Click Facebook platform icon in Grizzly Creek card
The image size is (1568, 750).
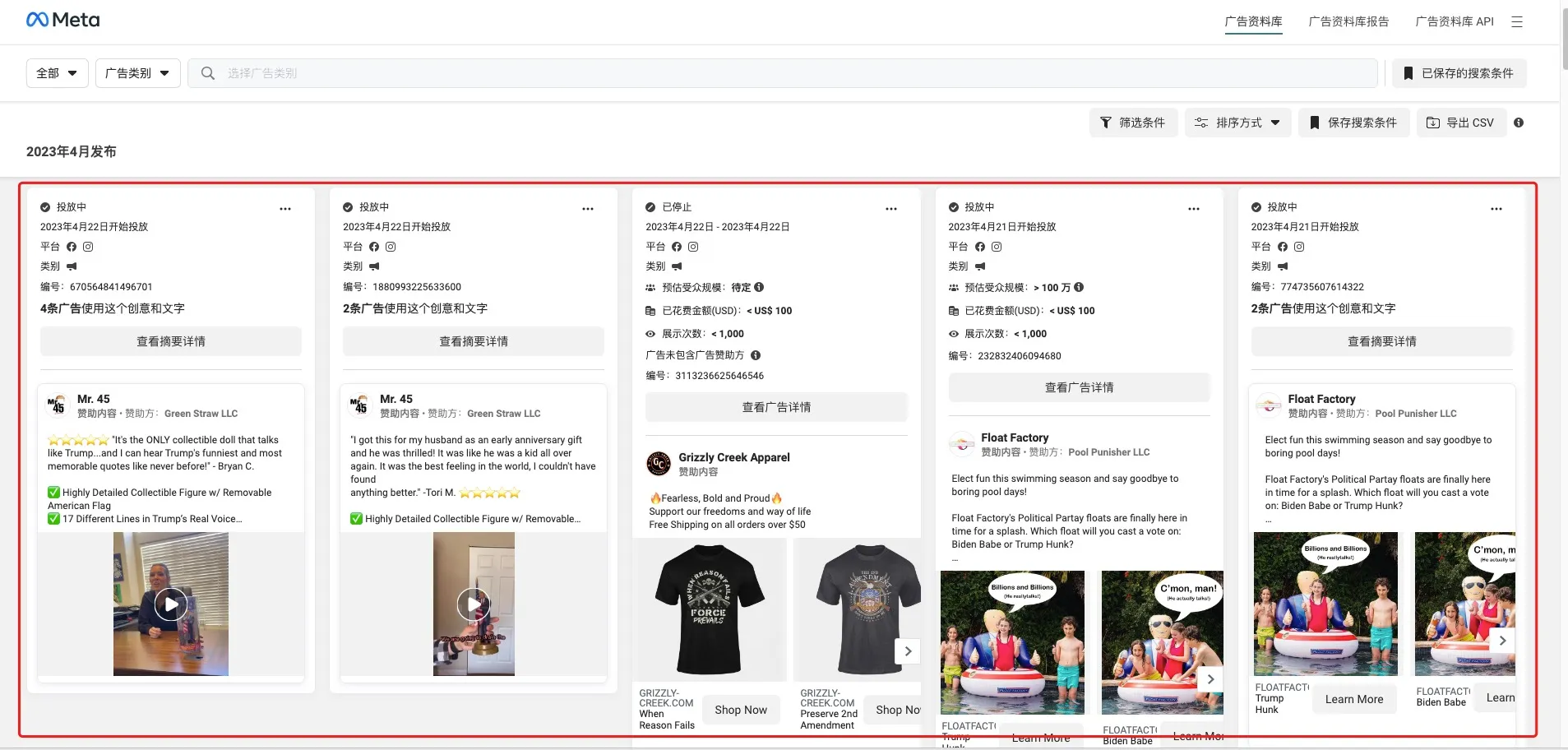(677, 247)
